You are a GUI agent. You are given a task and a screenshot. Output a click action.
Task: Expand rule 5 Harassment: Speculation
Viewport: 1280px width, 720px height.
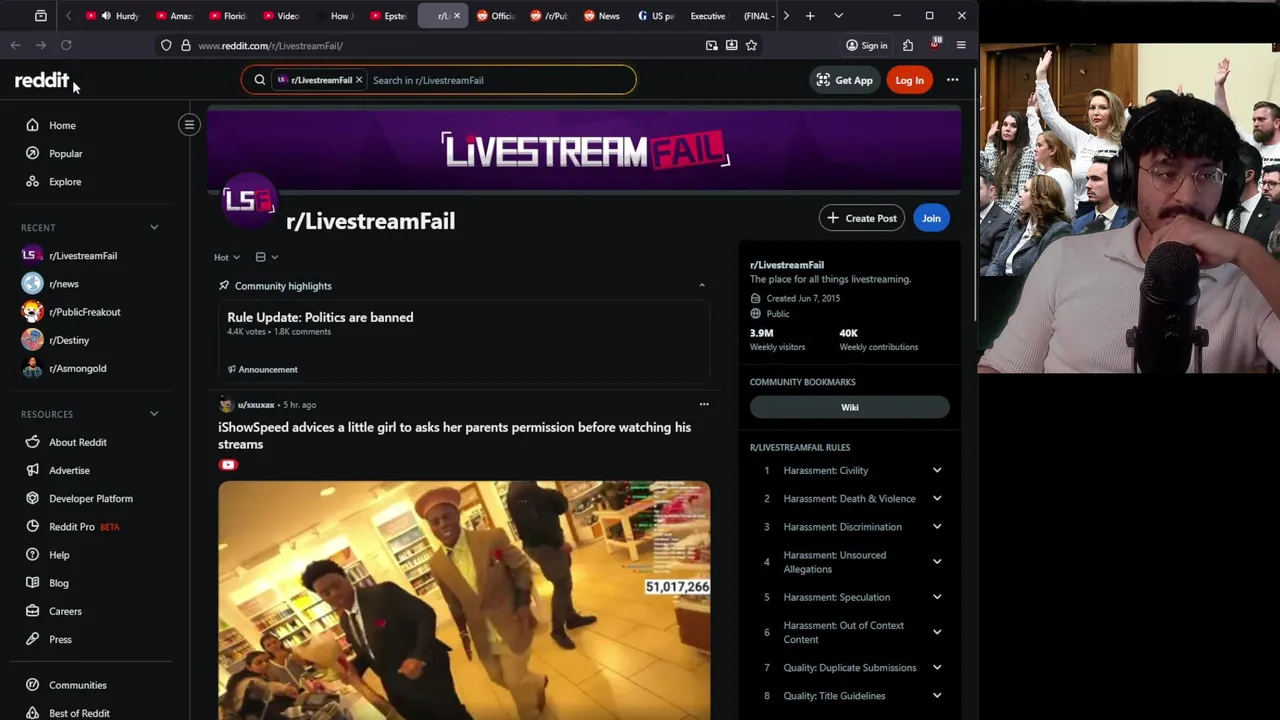937,597
